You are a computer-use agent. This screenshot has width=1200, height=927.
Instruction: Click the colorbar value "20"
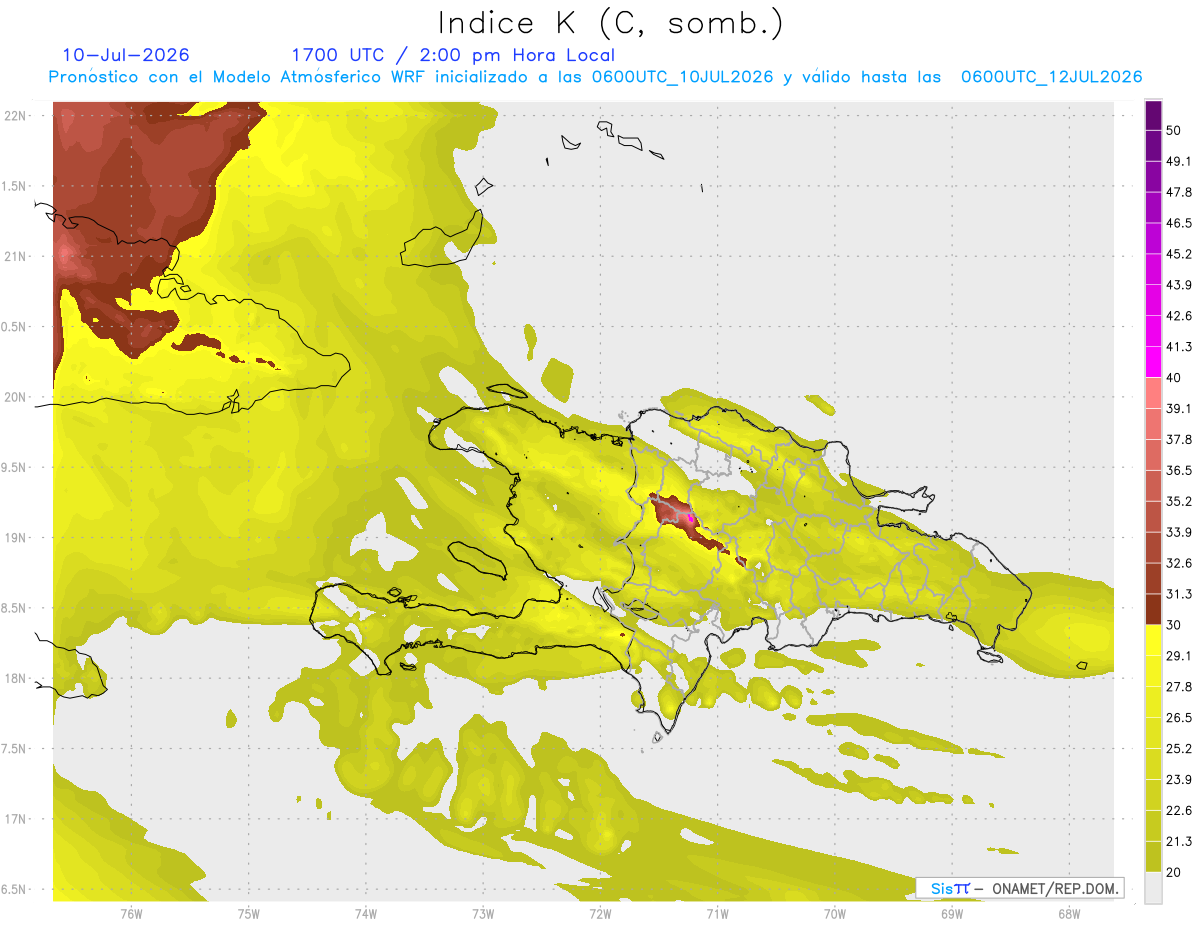(x=1174, y=873)
